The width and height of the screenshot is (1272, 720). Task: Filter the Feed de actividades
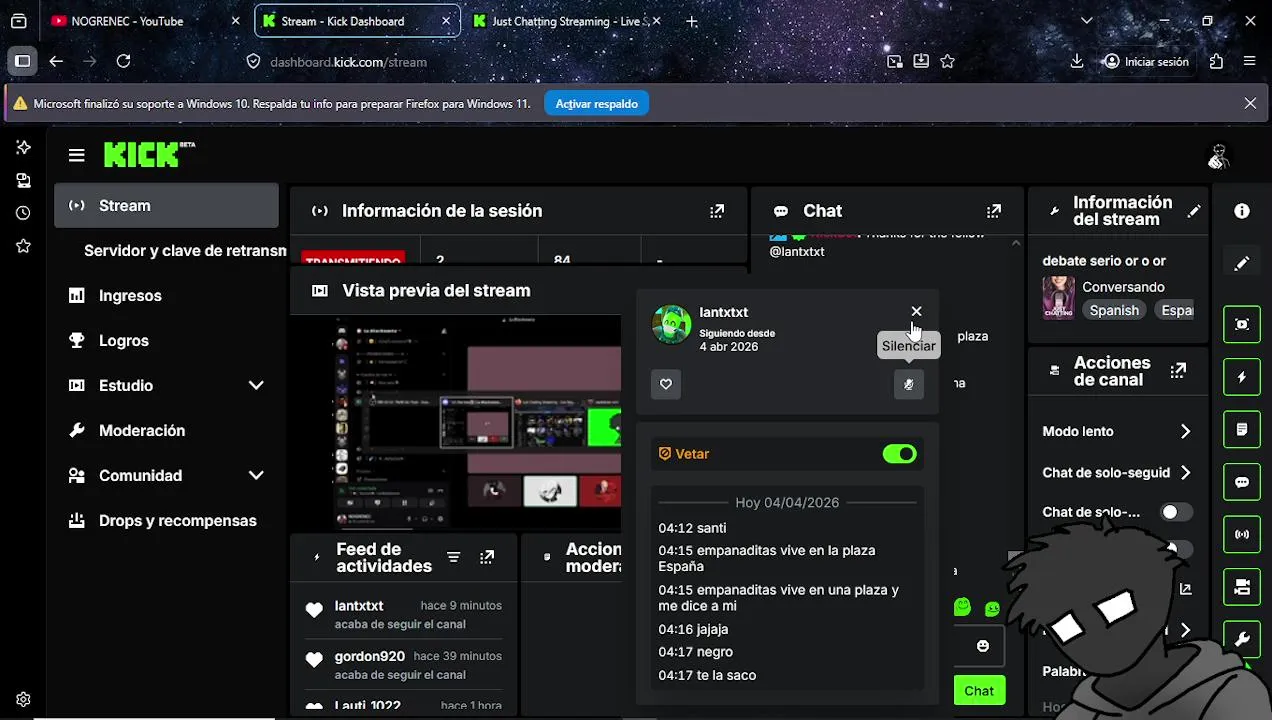pos(453,557)
